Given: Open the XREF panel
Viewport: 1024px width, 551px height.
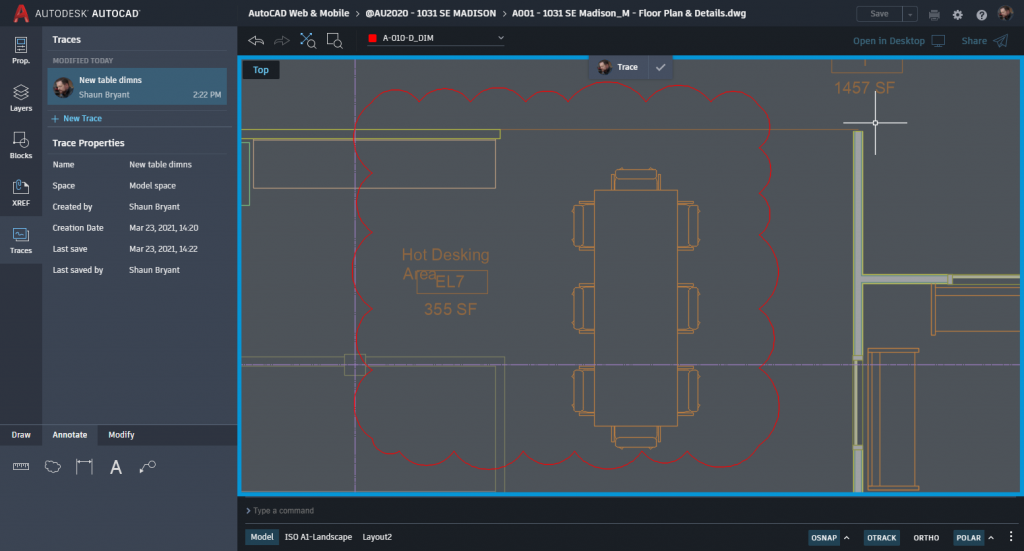Looking at the screenshot, I should (21, 192).
